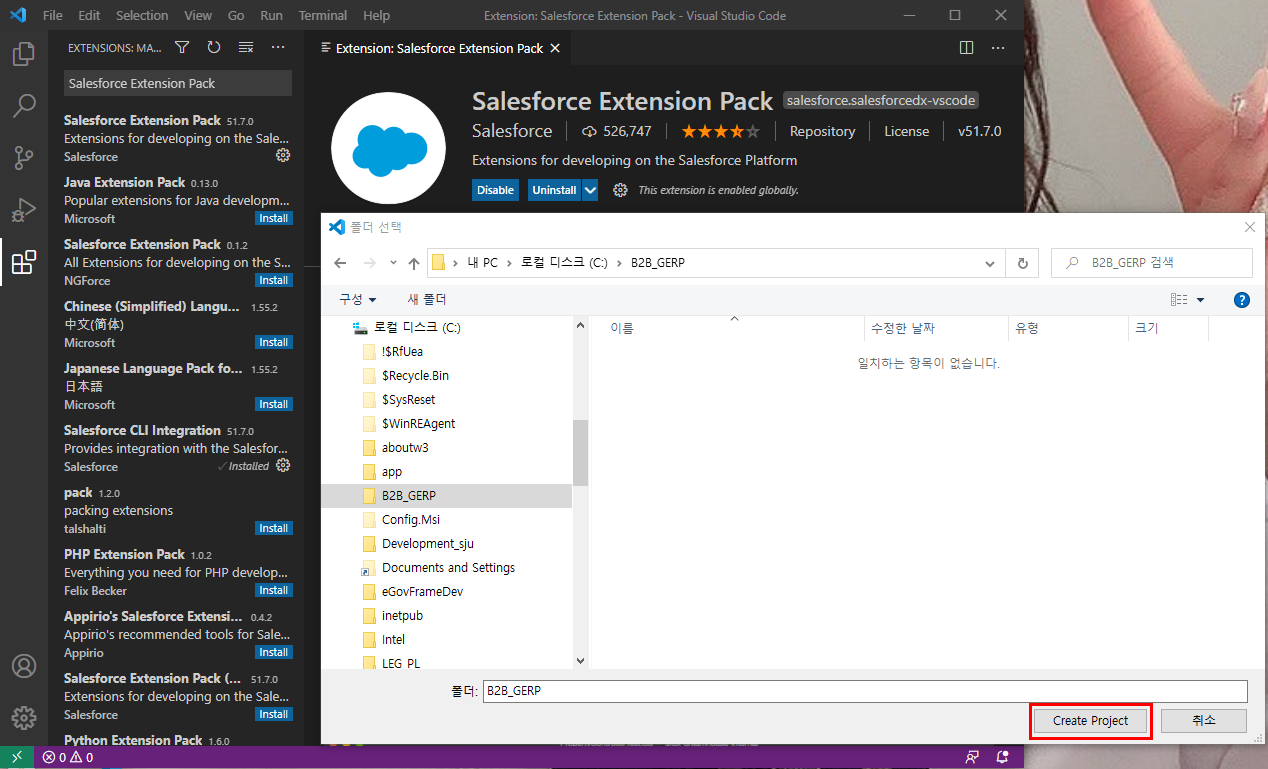Open the Selection menu
The width and height of the screenshot is (1268, 769).
point(142,15)
